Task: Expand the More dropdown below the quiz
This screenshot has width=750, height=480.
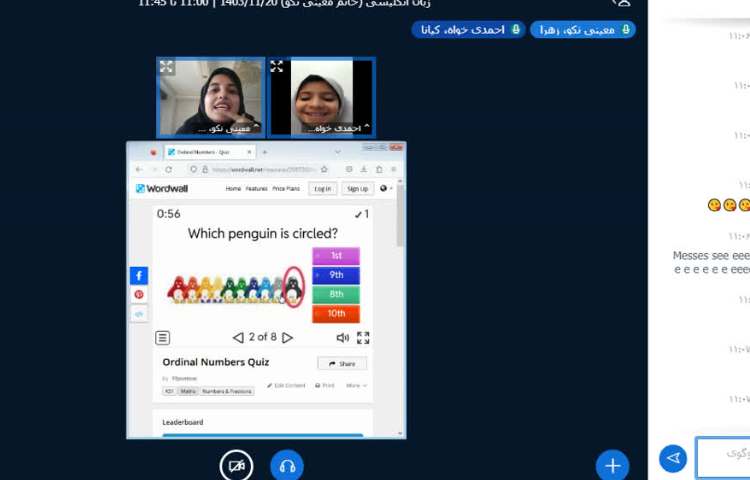Action: (356, 385)
